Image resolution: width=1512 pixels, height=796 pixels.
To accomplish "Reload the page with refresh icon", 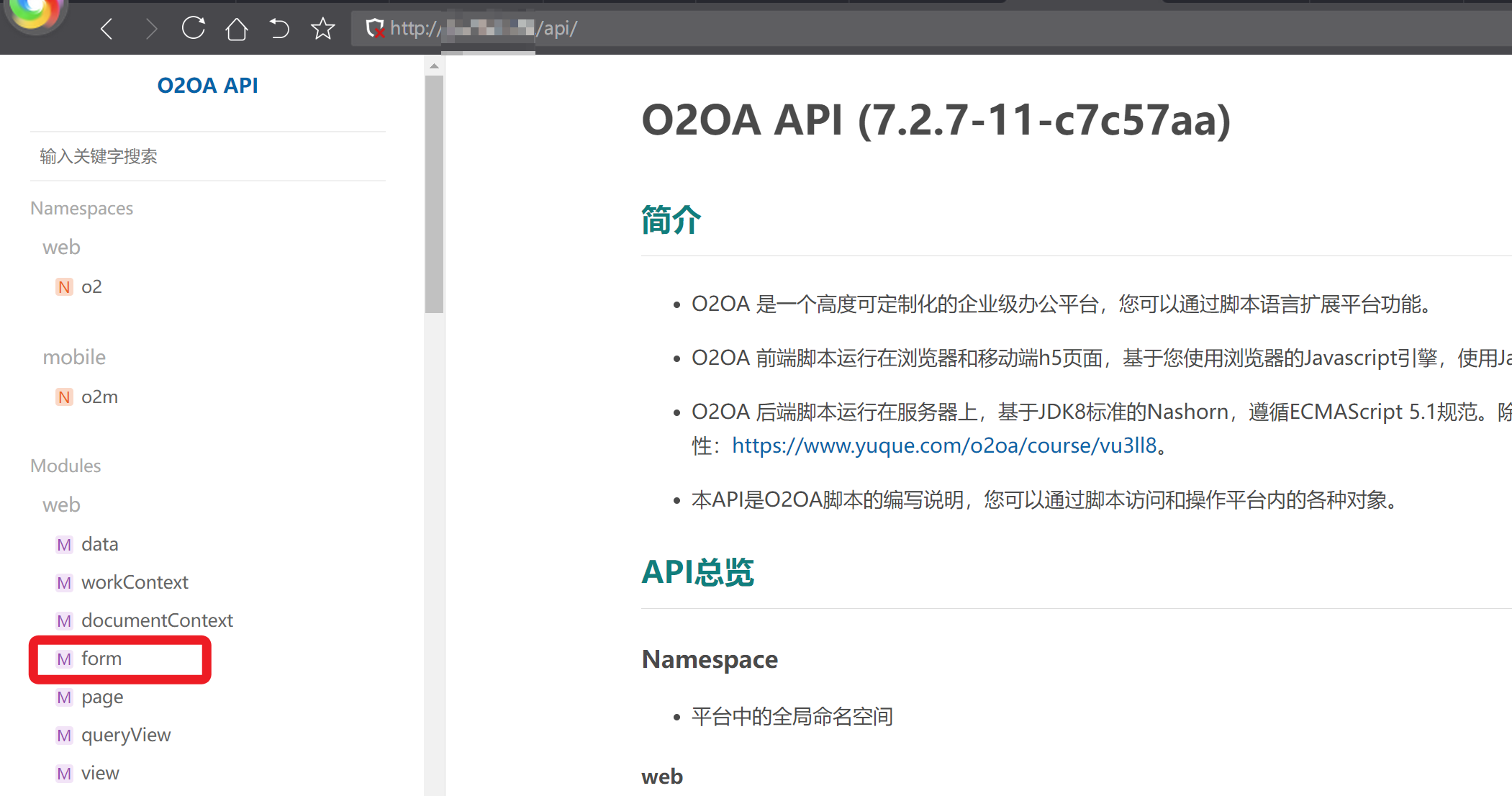I will point(193,28).
